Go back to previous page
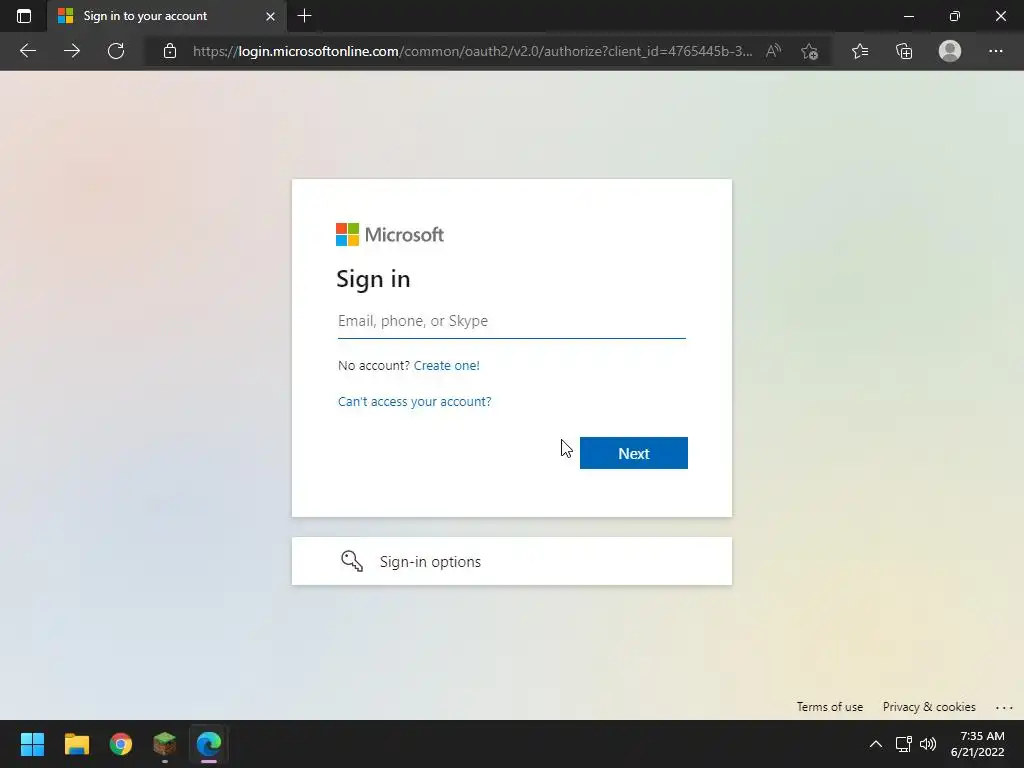 [x=27, y=51]
